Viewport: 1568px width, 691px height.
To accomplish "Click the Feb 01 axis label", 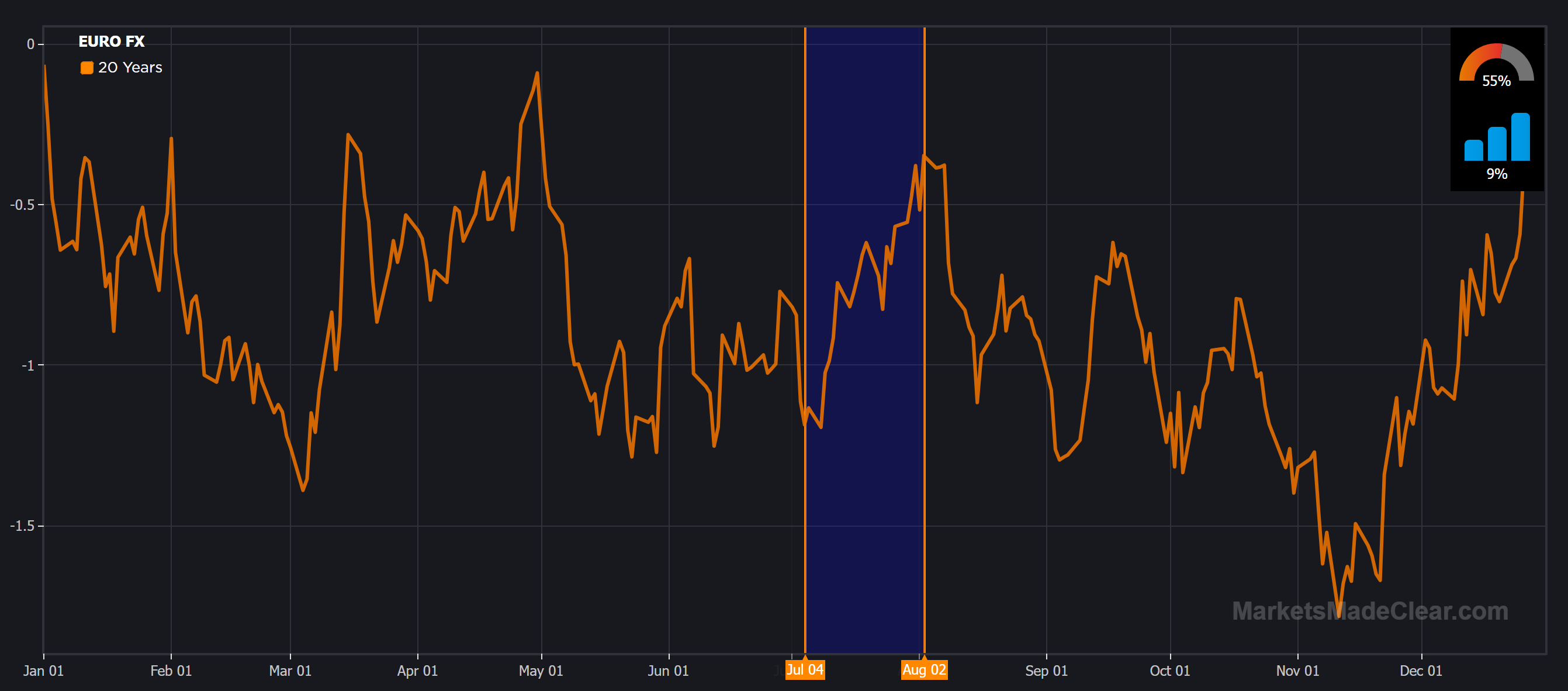I will tap(171, 671).
